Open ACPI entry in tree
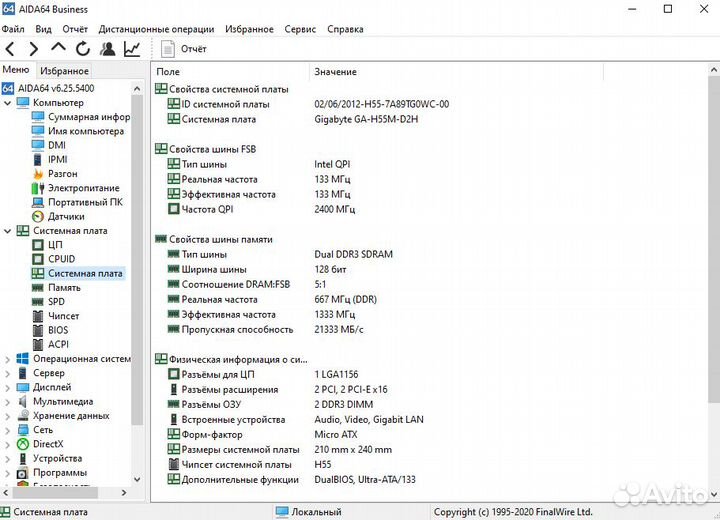This screenshot has height=520, width=720. click(50, 344)
